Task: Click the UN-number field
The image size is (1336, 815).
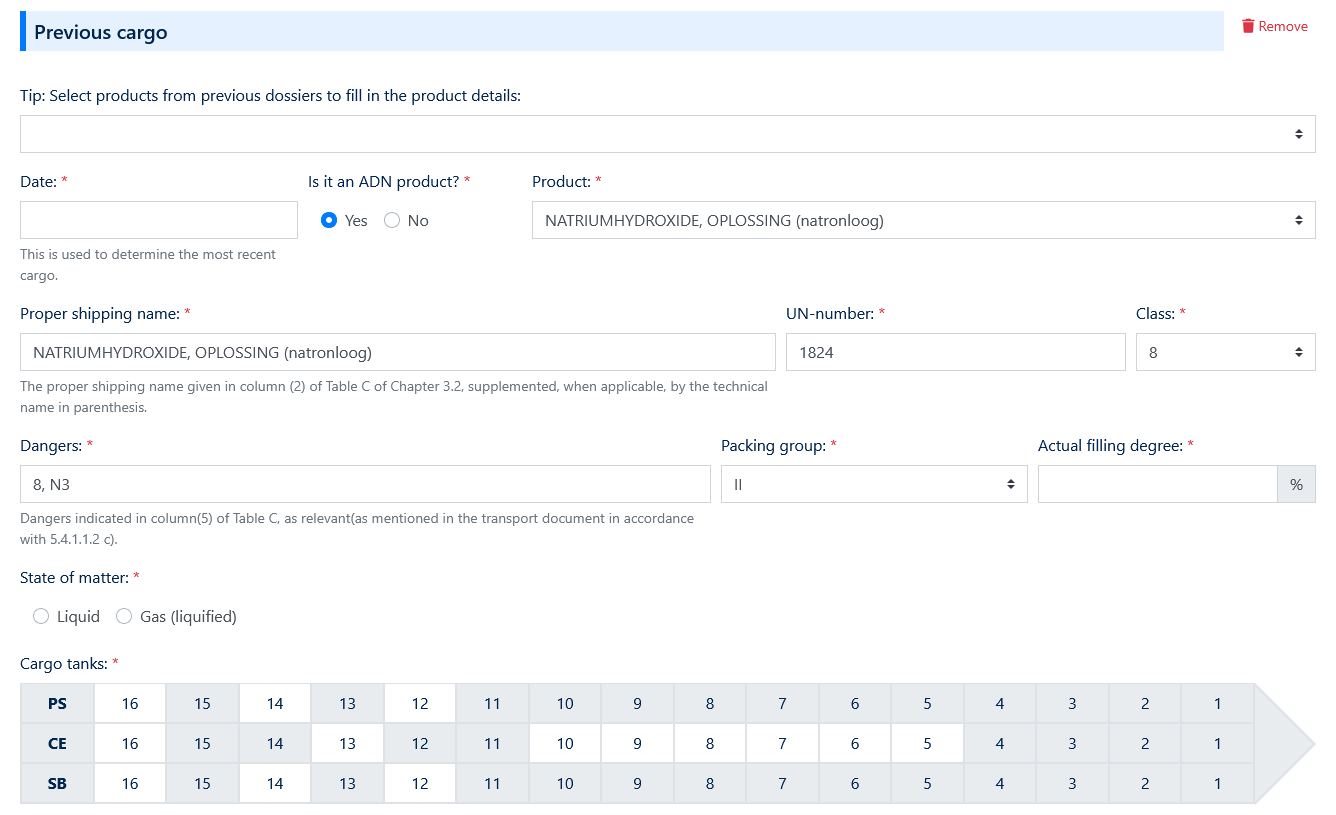Action: point(955,352)
